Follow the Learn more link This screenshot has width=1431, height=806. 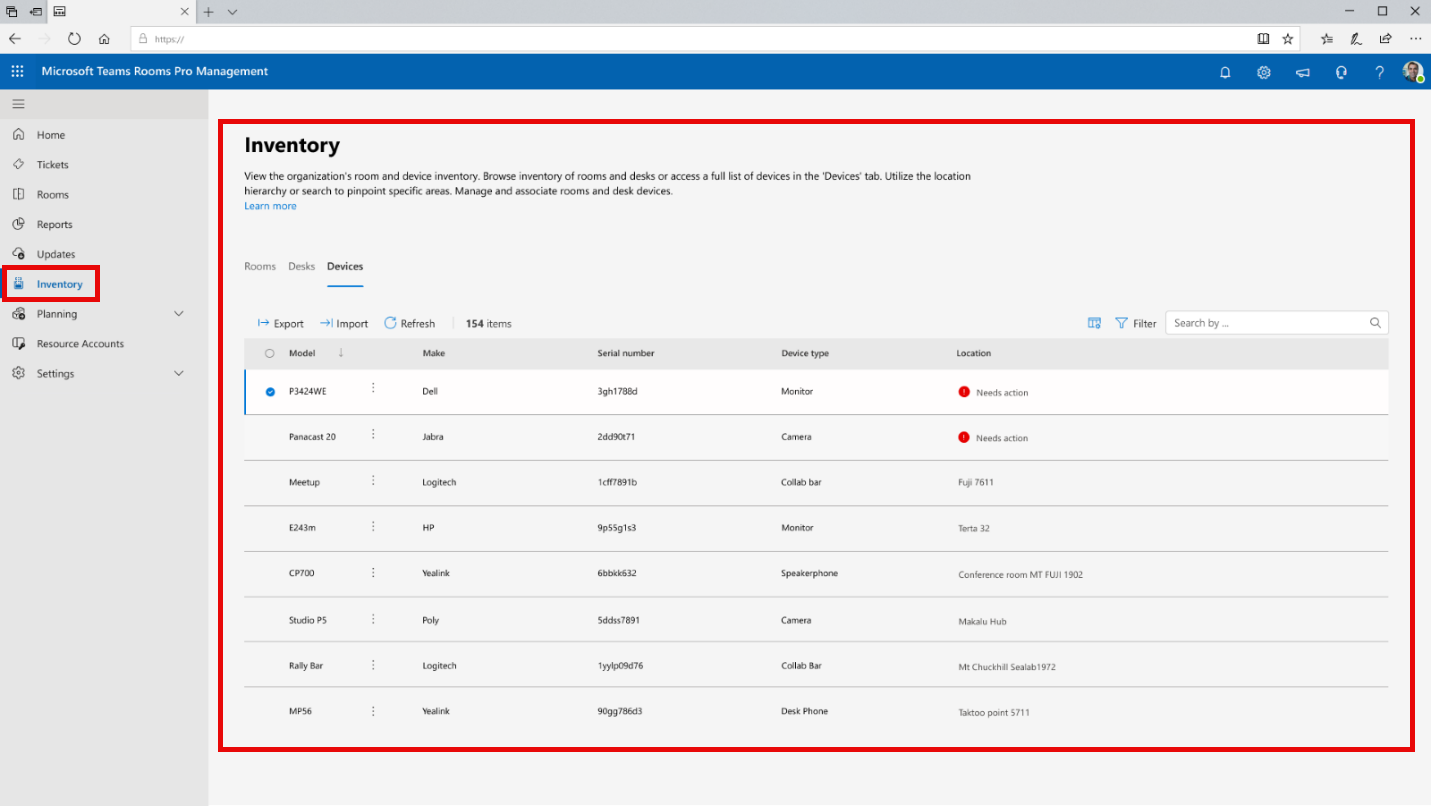(x=270, y=206)
